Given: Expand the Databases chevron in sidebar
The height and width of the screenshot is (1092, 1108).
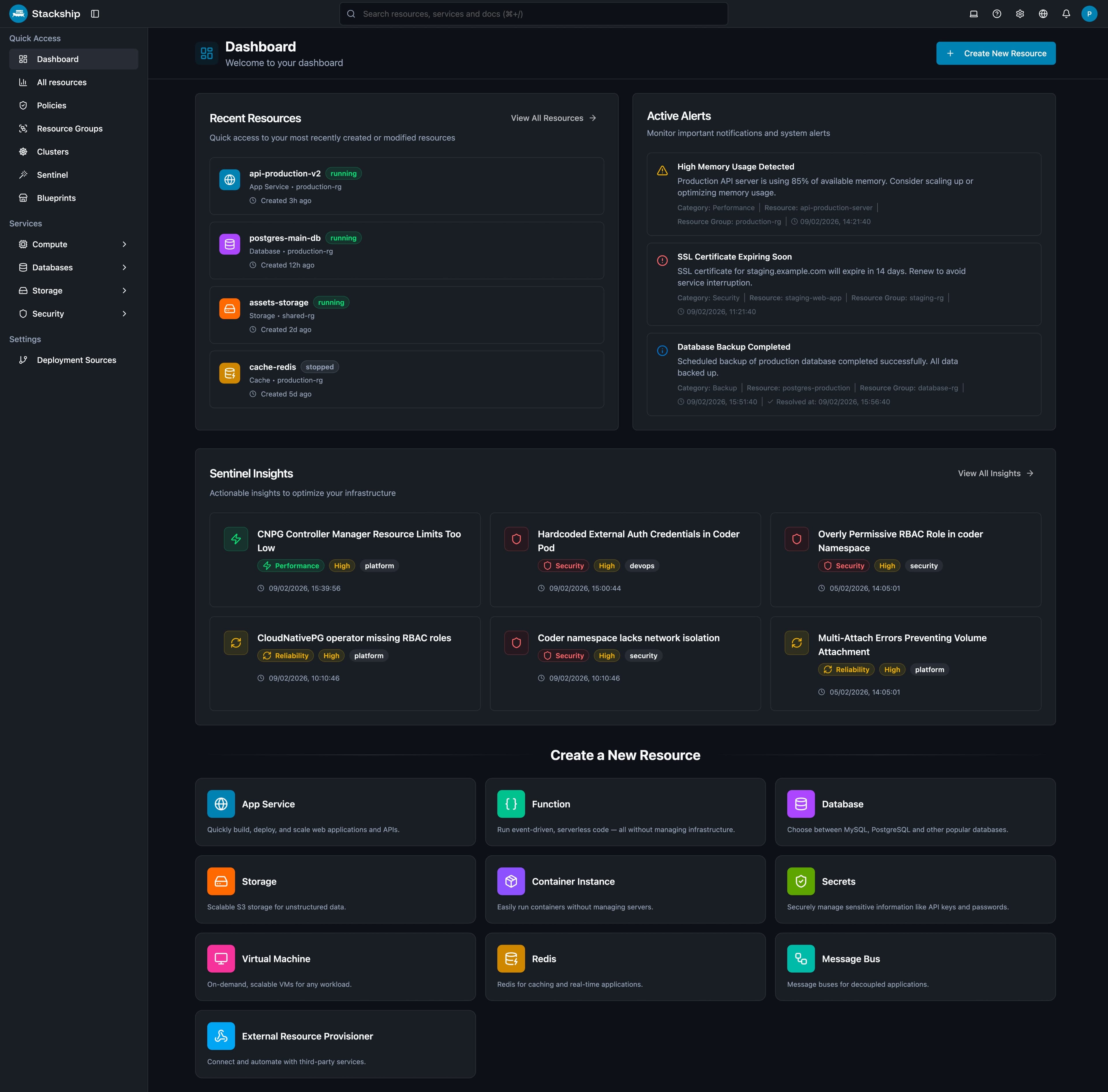Looking at the screenshot, I should pyautogui.click(x=124, y=267).
